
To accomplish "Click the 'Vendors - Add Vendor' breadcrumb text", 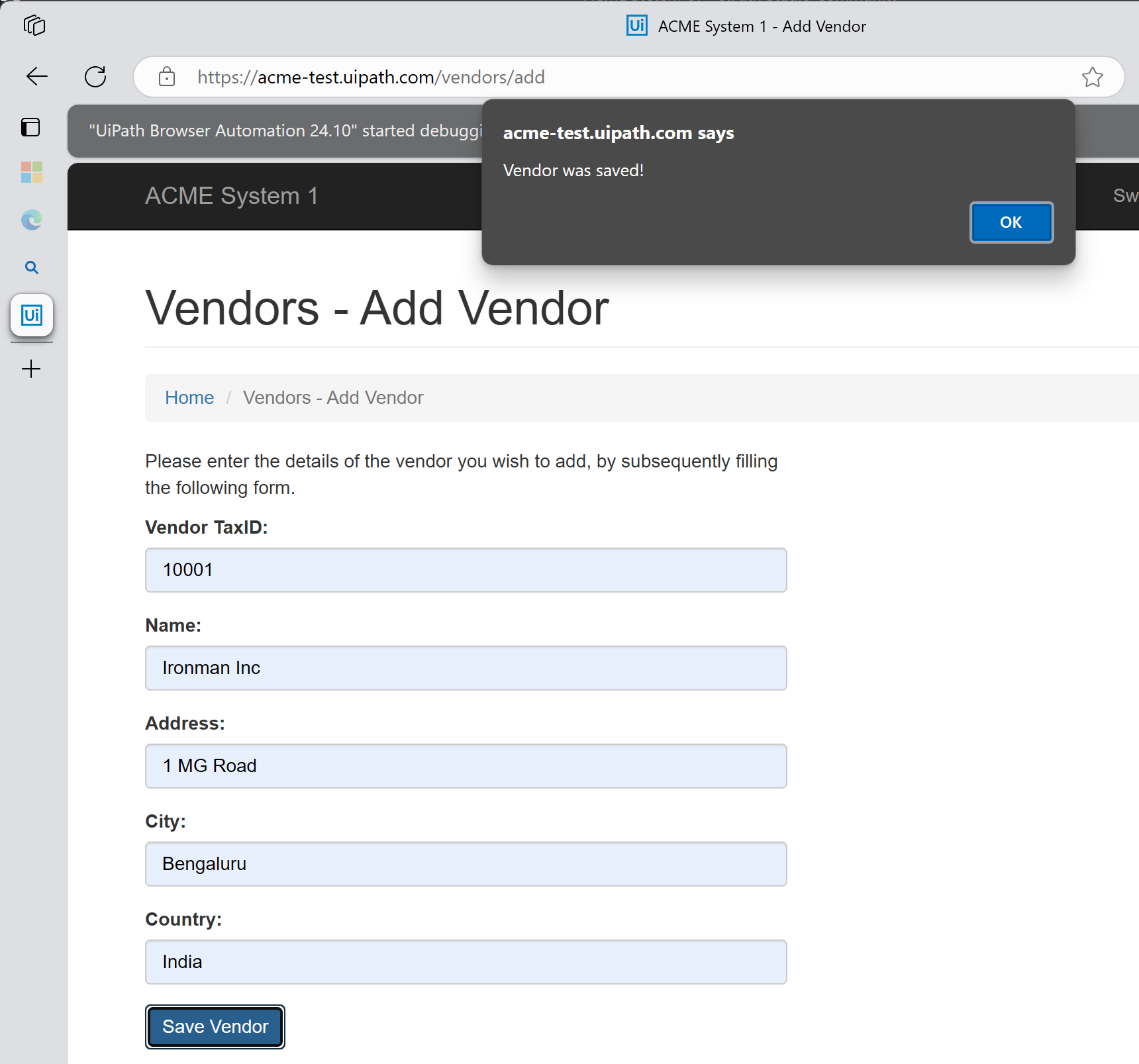I will click(x=333, y=397).
